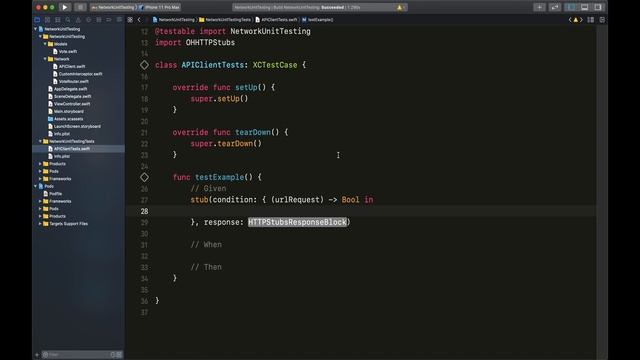This screenshot has height=360, width=640.
Task: Click NetworkUnitTestingTests folder in jump bar
Action: pyautogui.click(x=225, y=20)
